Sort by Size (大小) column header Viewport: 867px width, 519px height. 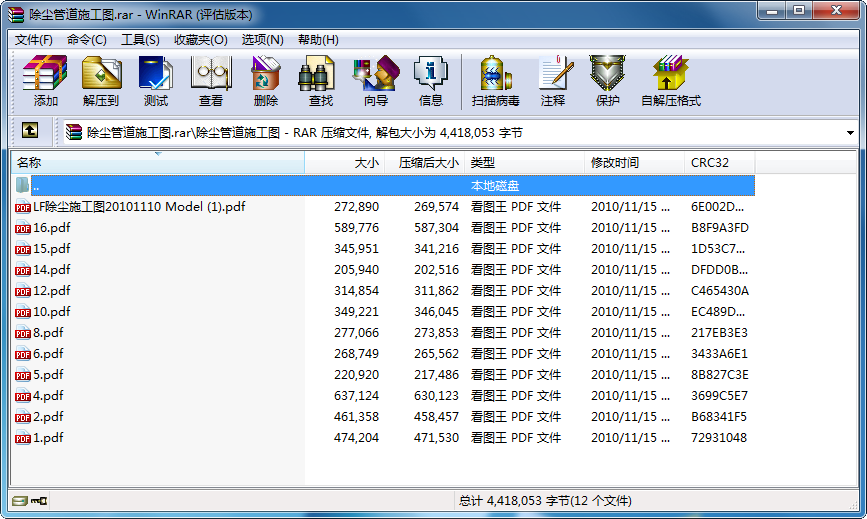[344, 162]
